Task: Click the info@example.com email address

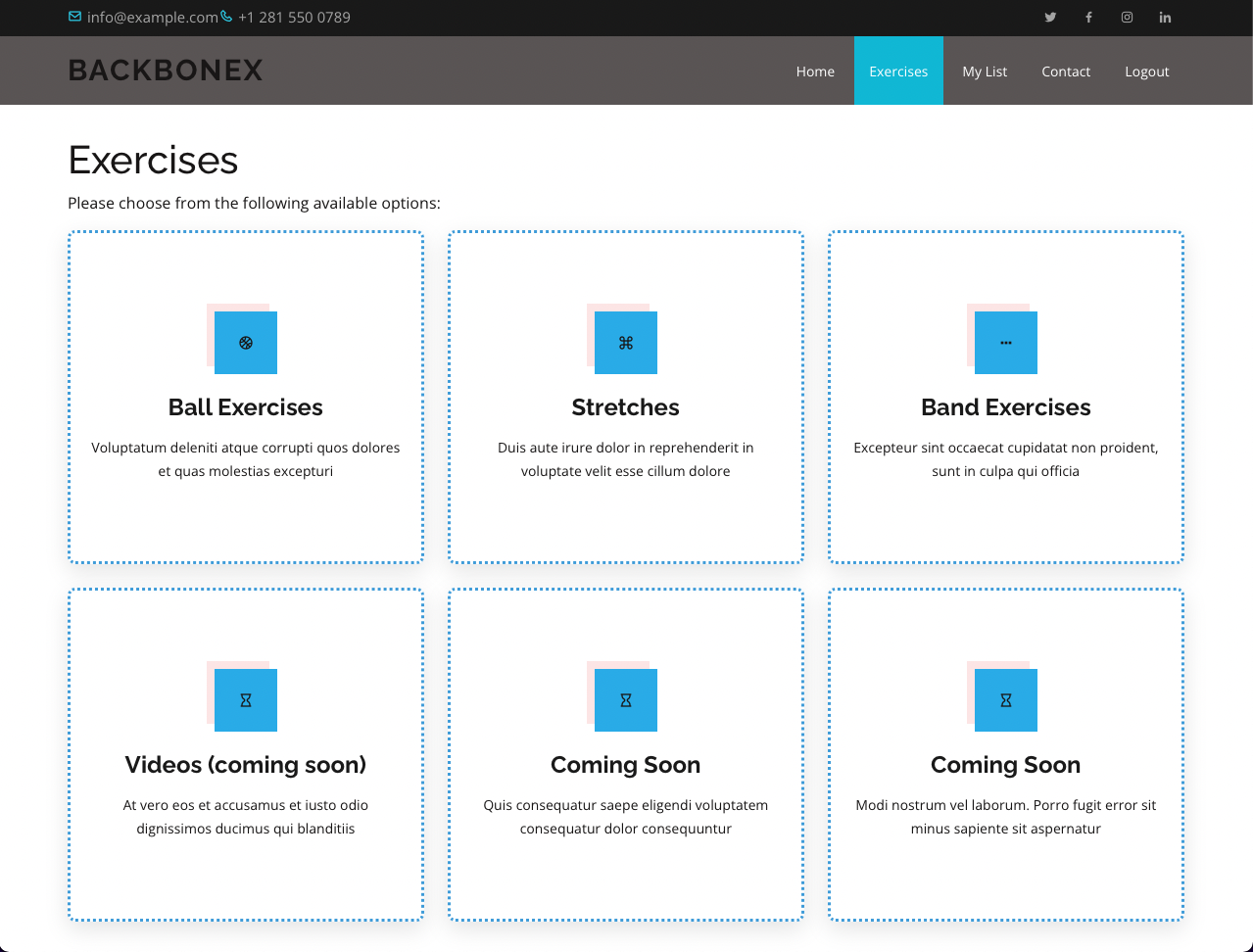Action: (152, 18)
